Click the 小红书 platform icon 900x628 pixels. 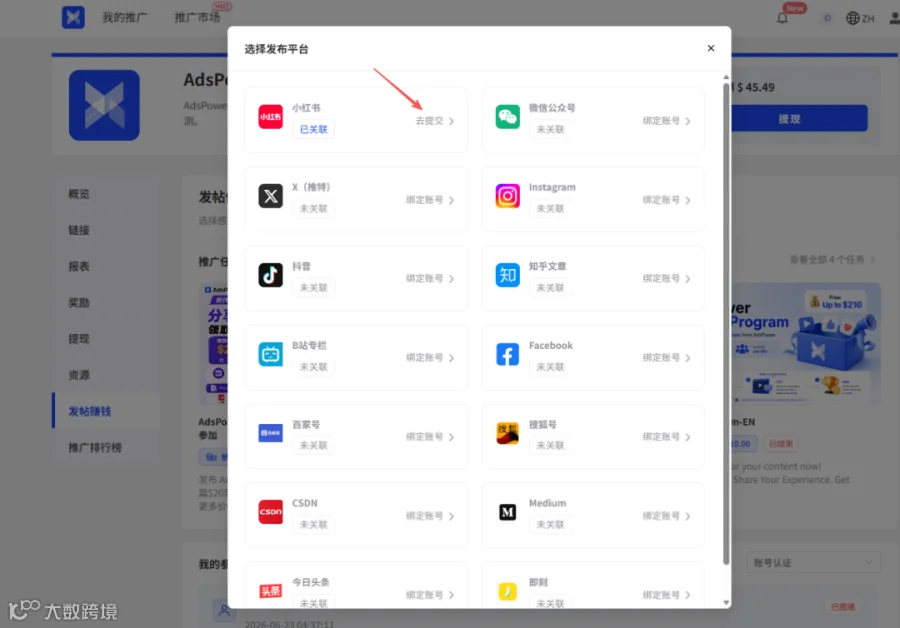tap(270, 117)
